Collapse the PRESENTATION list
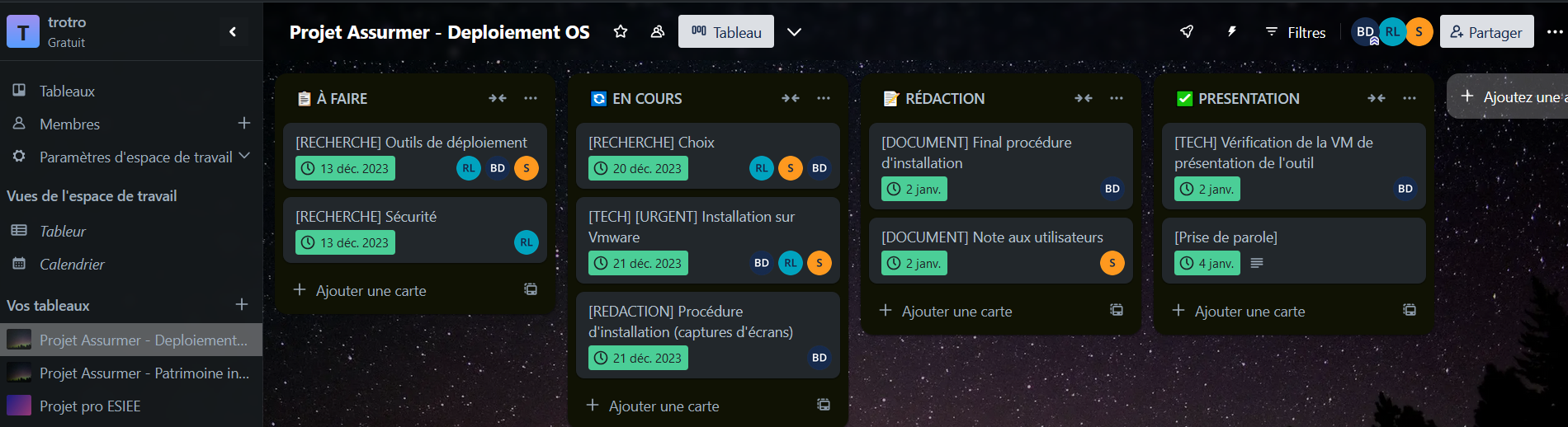Image resolution: width=1568 pixels, height=427 pixels. click(1377, 98)
